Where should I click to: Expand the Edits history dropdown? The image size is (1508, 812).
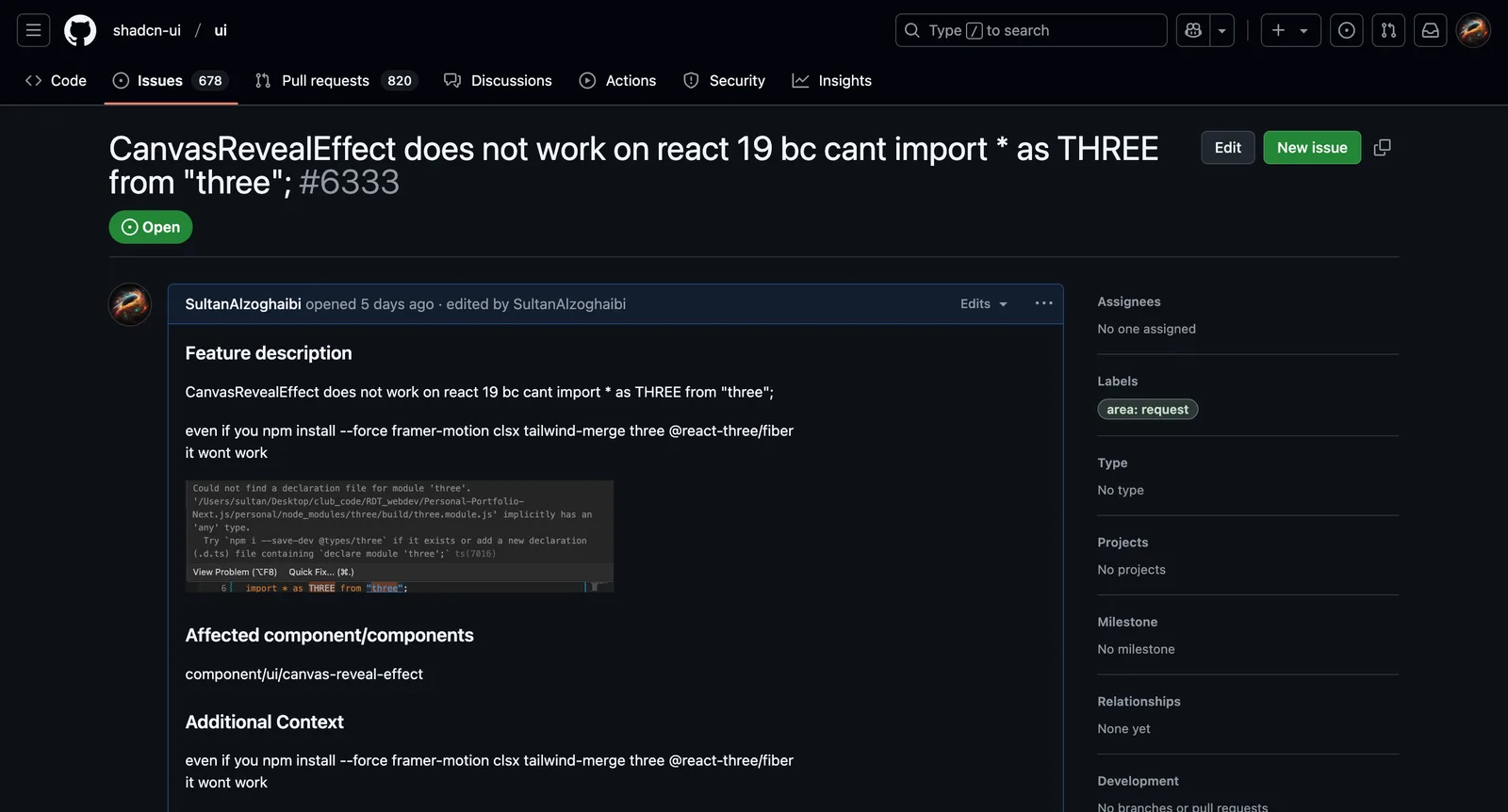point(984,304)
